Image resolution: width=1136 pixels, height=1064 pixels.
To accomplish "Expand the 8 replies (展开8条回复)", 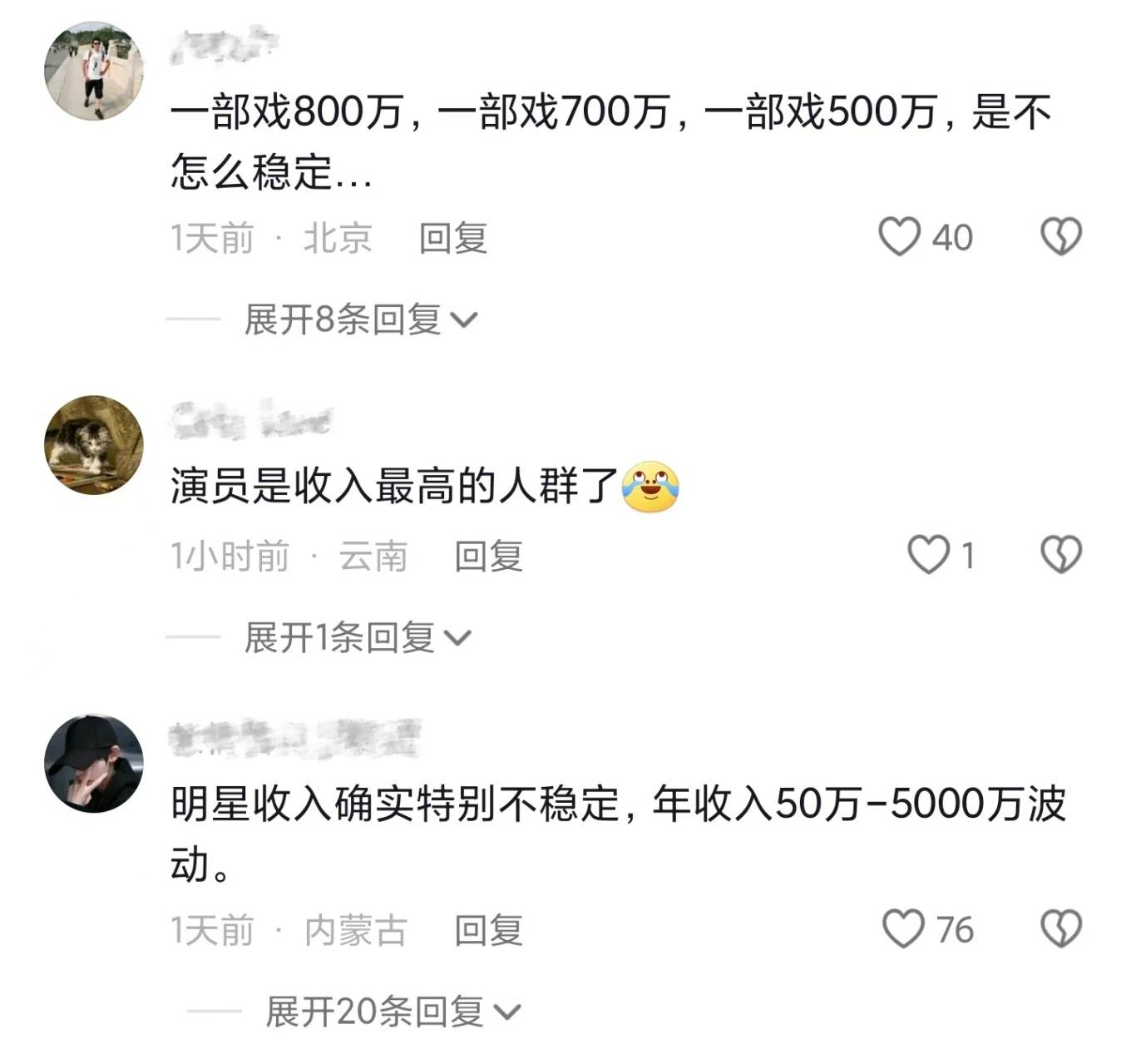I will pyautogui.click(x=361, y=319).
